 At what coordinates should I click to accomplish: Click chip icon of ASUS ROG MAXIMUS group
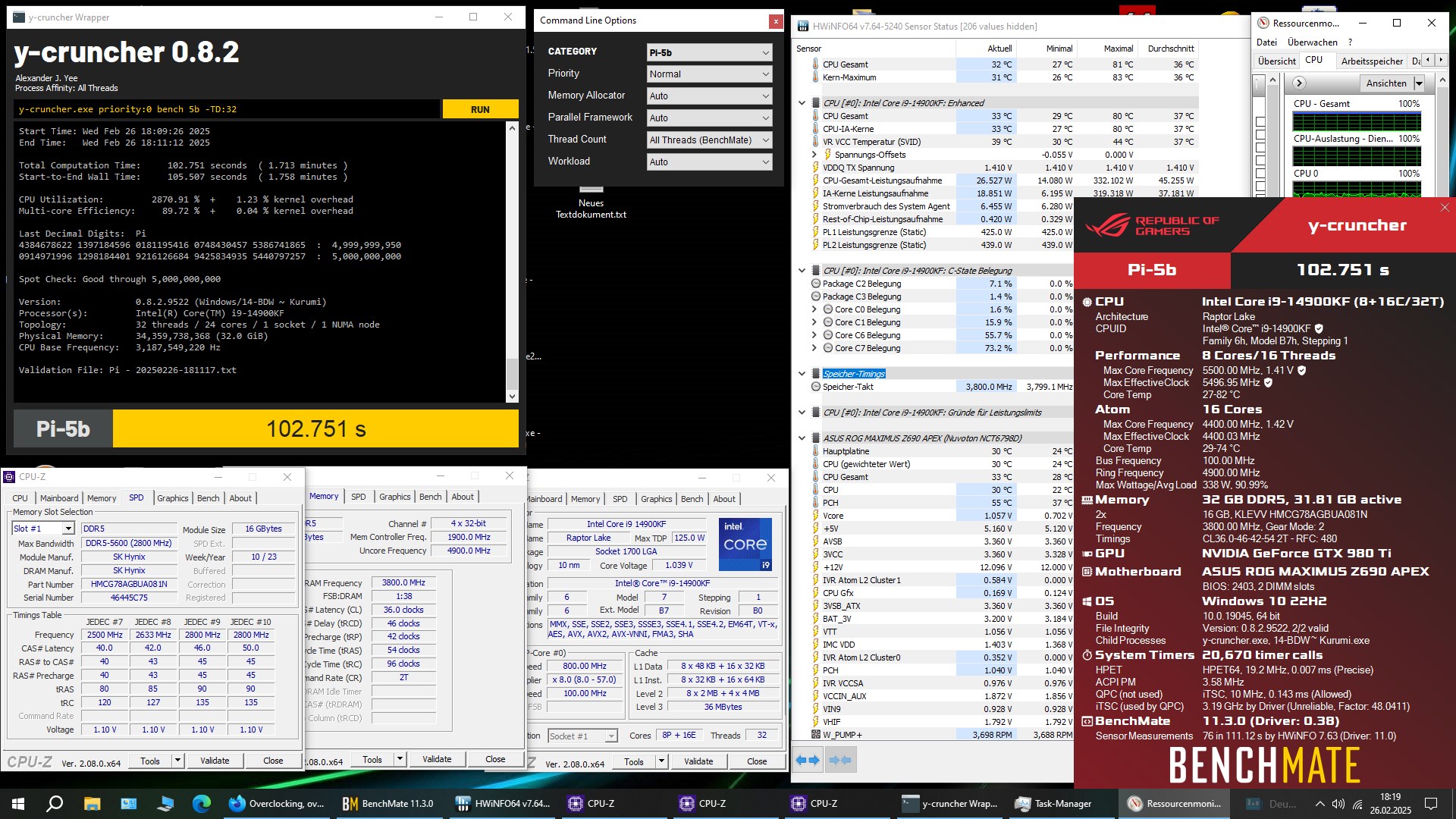(x=816, y=438)
